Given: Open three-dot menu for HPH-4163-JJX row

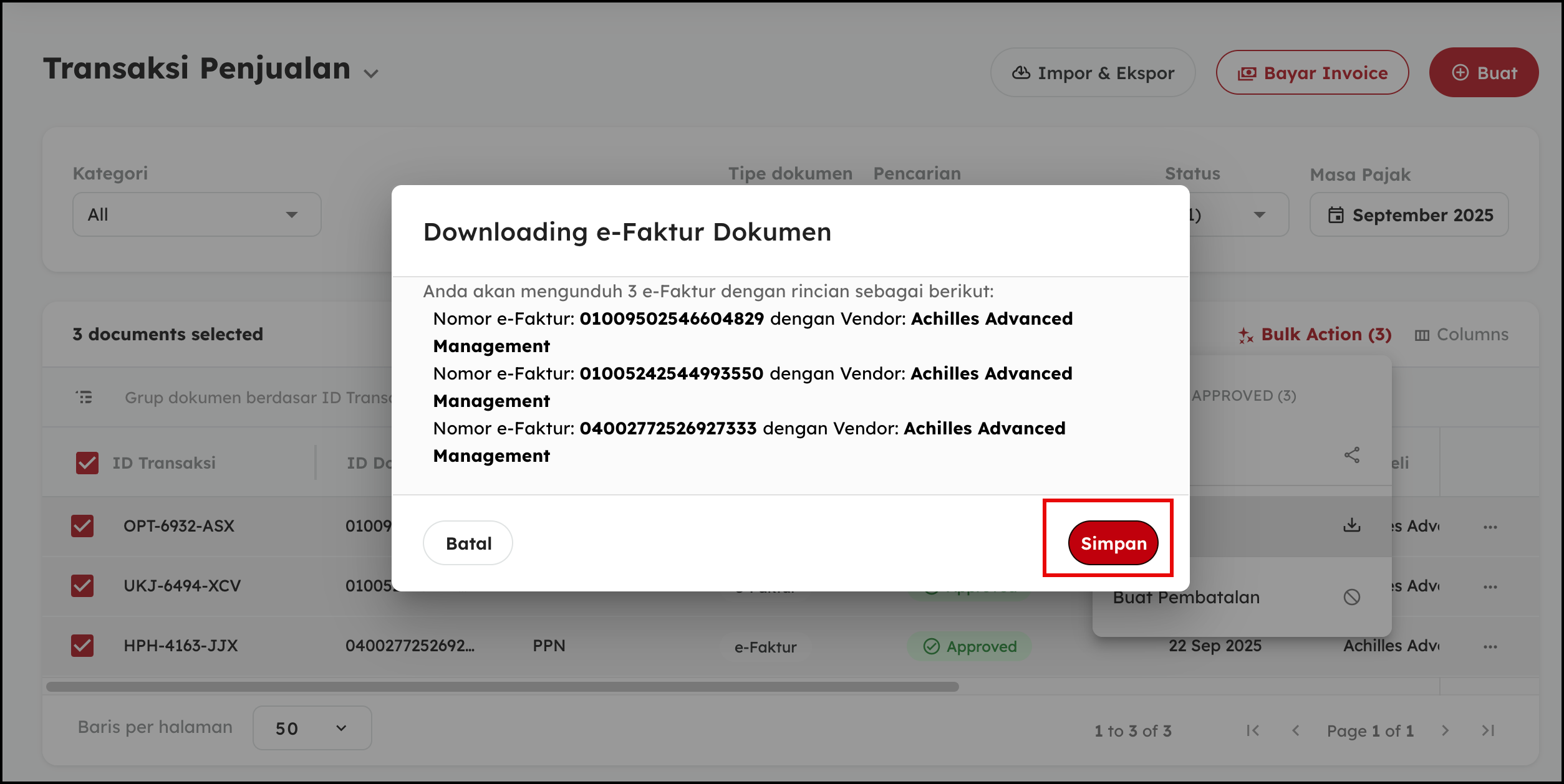Looking at the screenshot, I should click(x=1490, y=647).
